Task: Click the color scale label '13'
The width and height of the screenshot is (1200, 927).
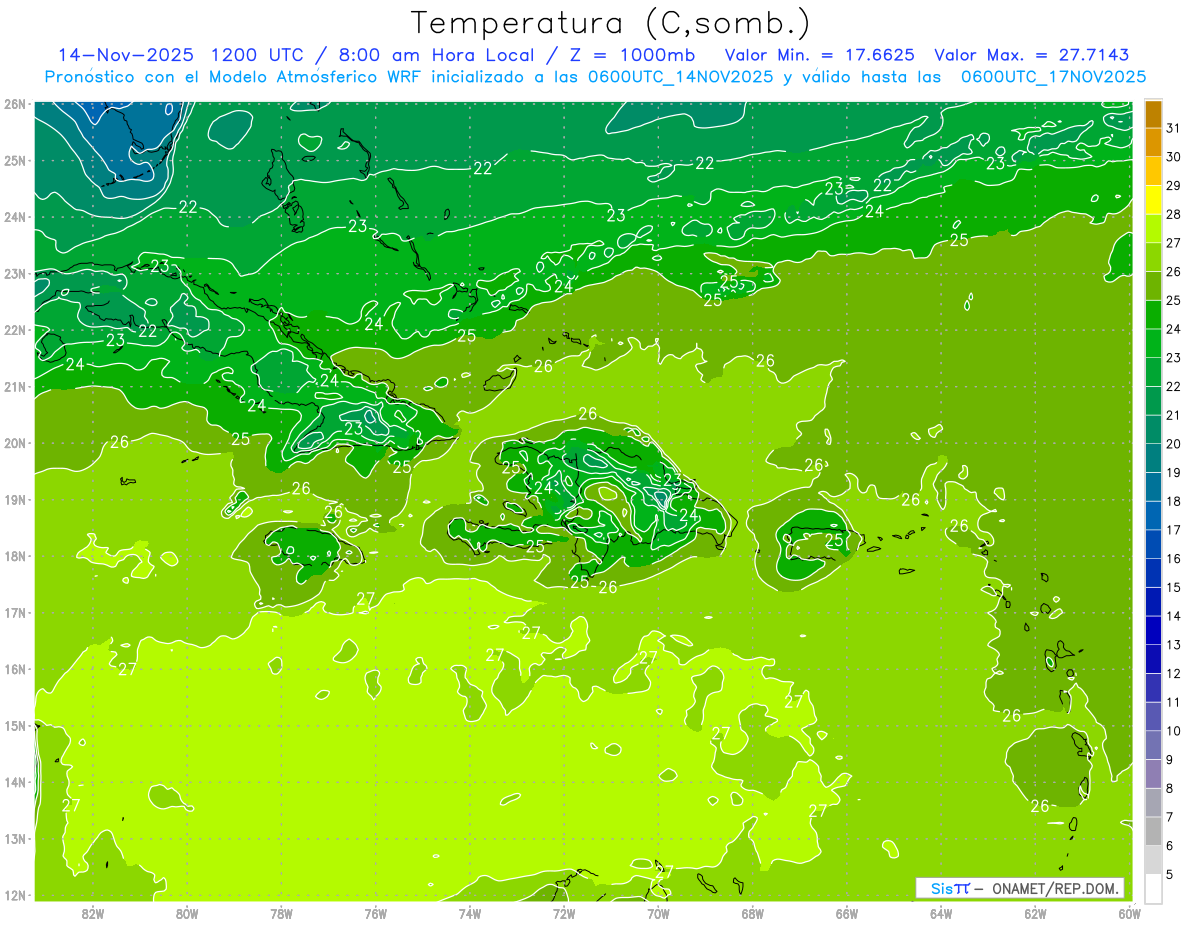Action: click(1174, 645)
